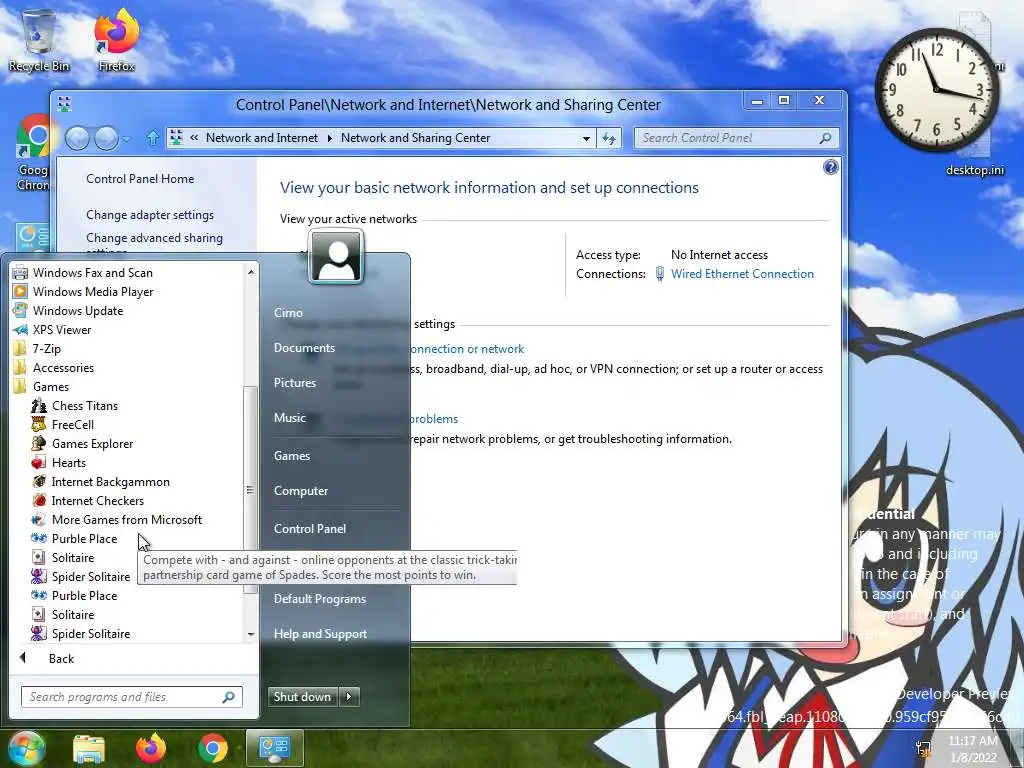The width and height of the screenshot is (1024, 768).
Task: Click the Forward arrow in Control Panel window
Action: click(106, 138)
